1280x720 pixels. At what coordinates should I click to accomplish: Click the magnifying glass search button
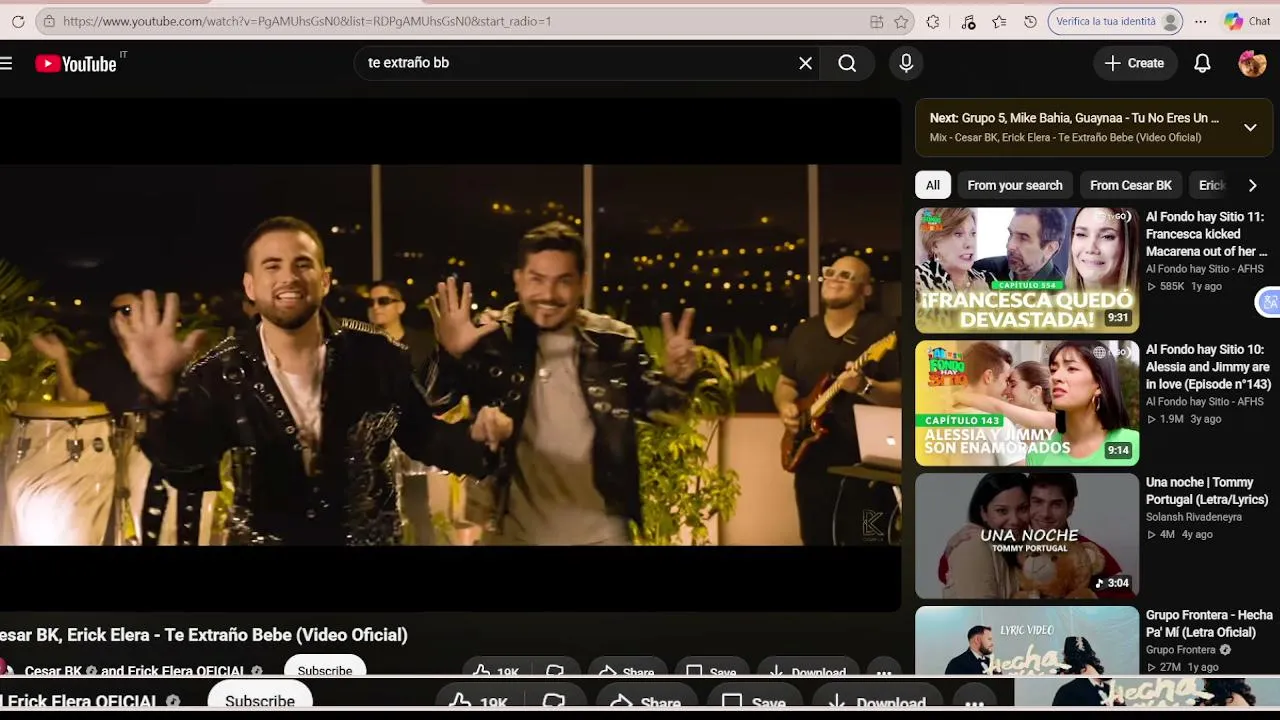[x=847, y=63]
